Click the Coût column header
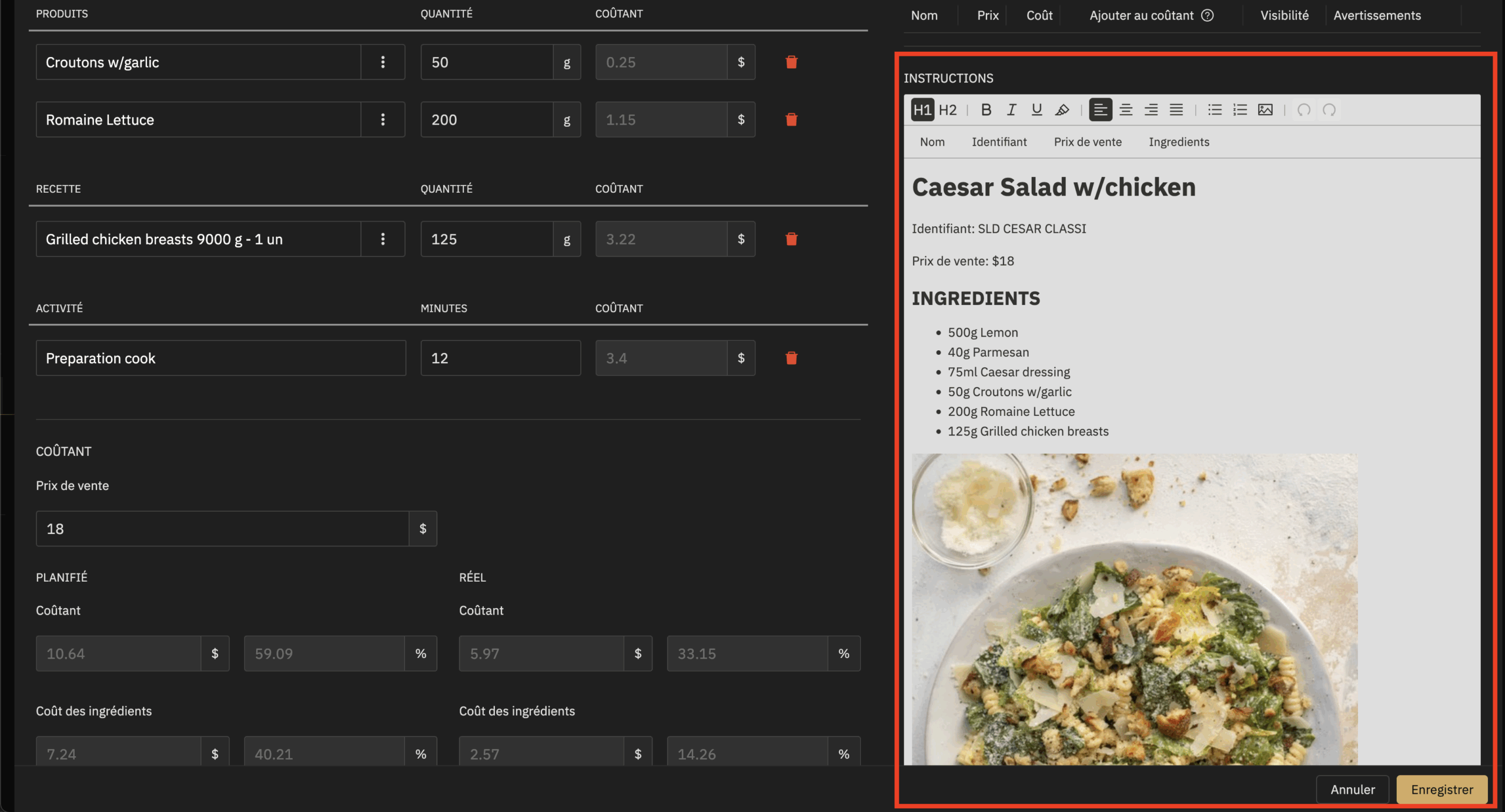1505x812 pixels. point(1039,15)
